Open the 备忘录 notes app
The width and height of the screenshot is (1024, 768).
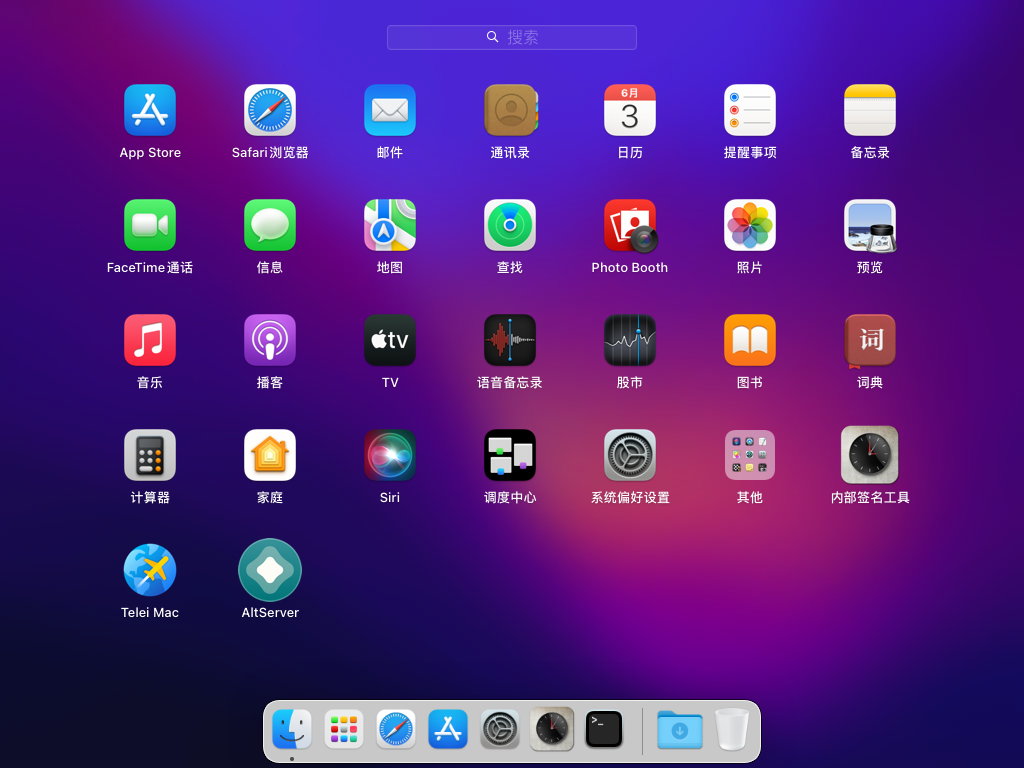tap(870, 110)
